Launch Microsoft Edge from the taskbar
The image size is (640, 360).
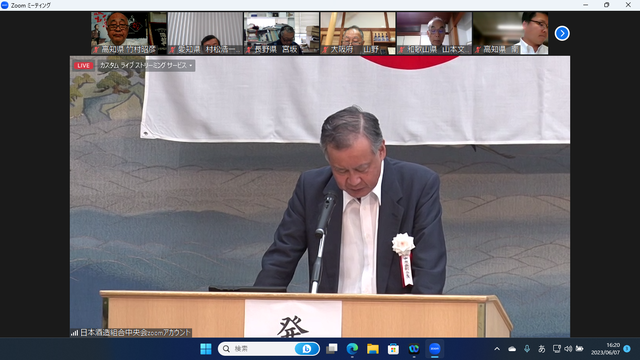tap(352, 349)
